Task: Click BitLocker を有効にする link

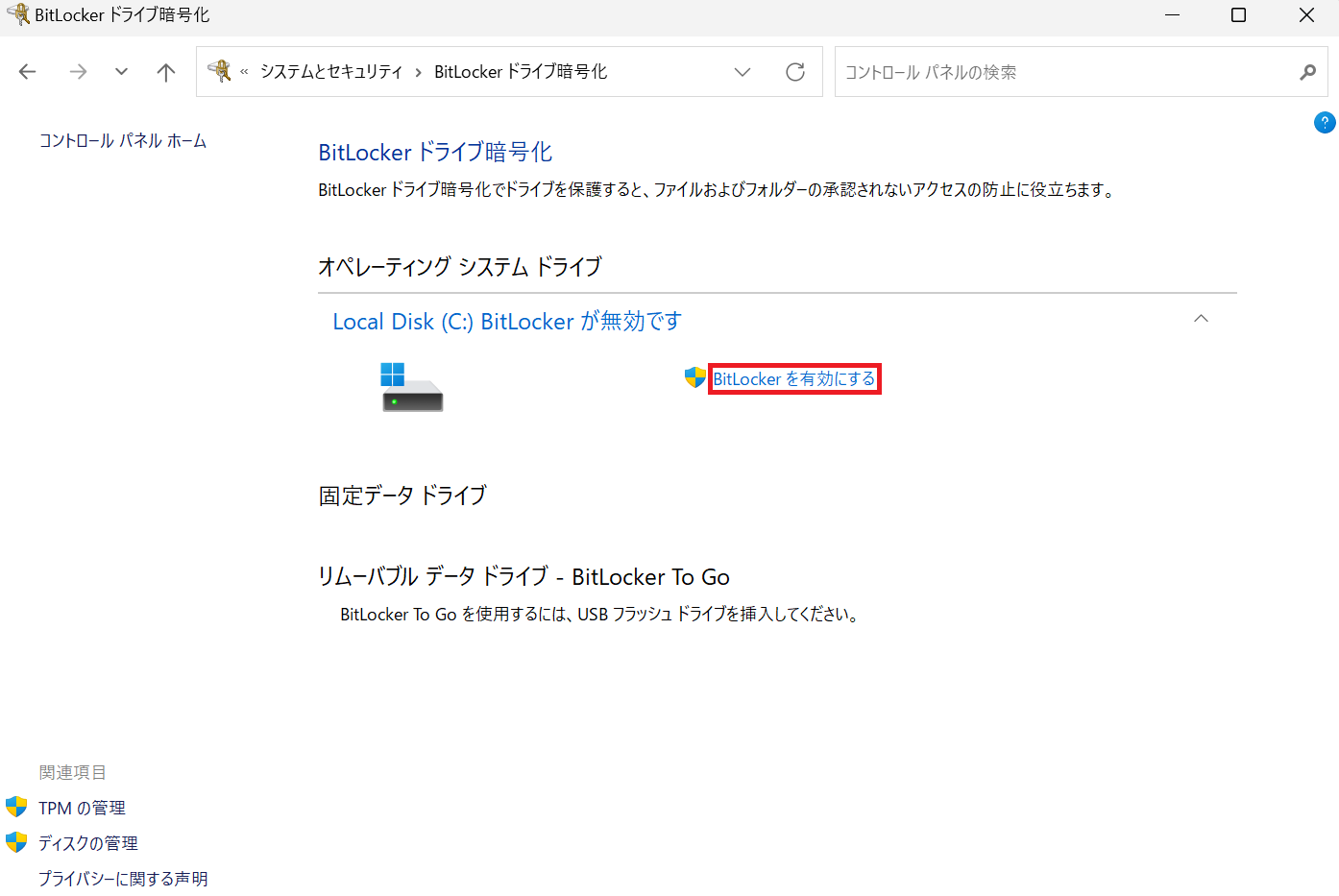Action: pyautogui.click(x=794, y=379)
